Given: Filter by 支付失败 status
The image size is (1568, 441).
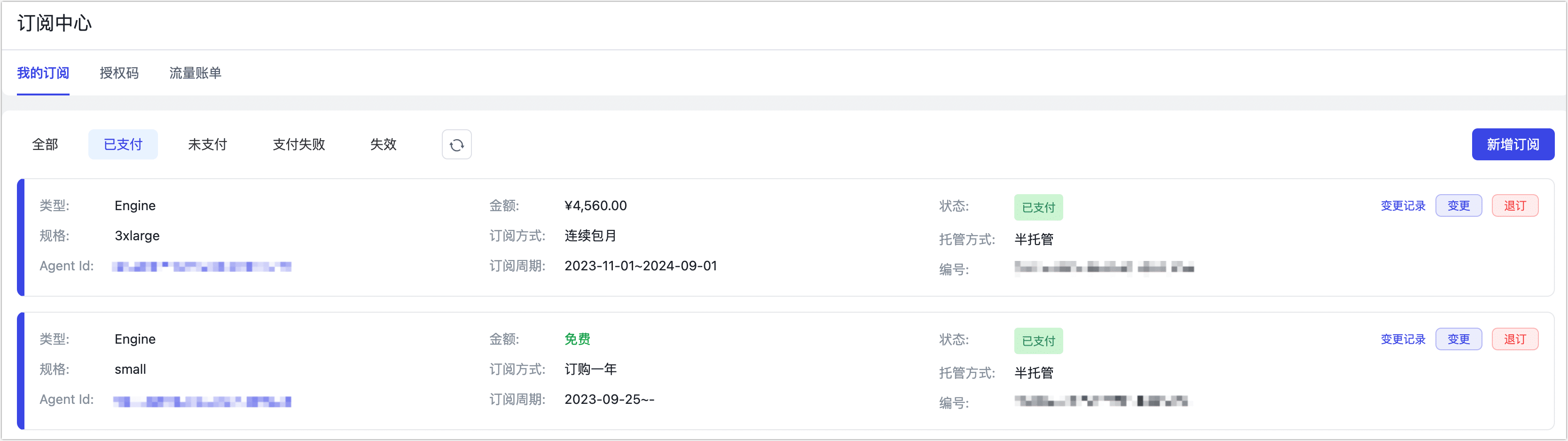Looking at the screenshot, I should [x=299, y=144].
